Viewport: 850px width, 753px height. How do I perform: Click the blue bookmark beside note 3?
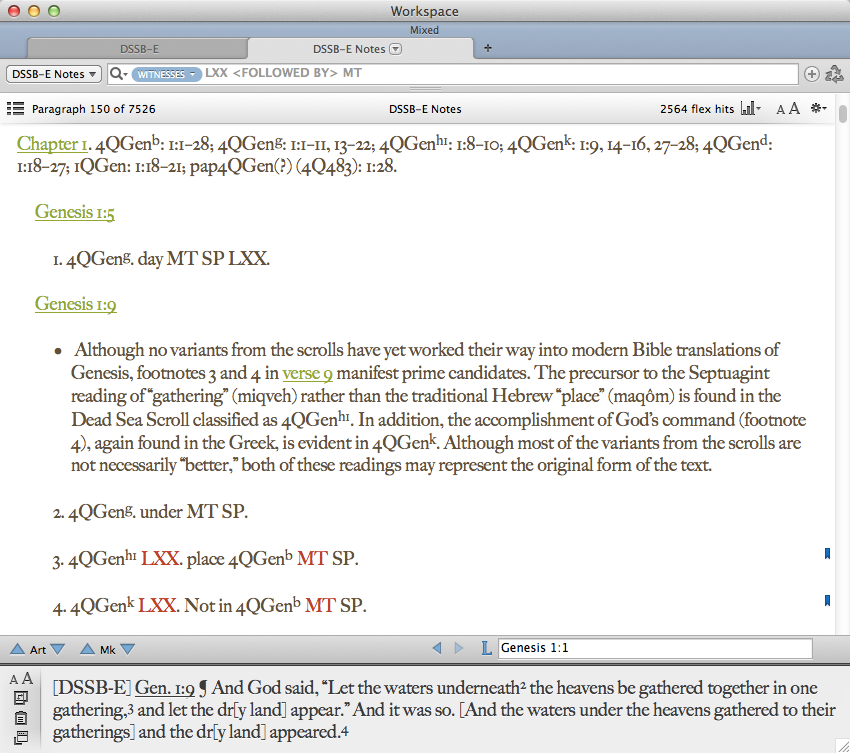(827, 553)
